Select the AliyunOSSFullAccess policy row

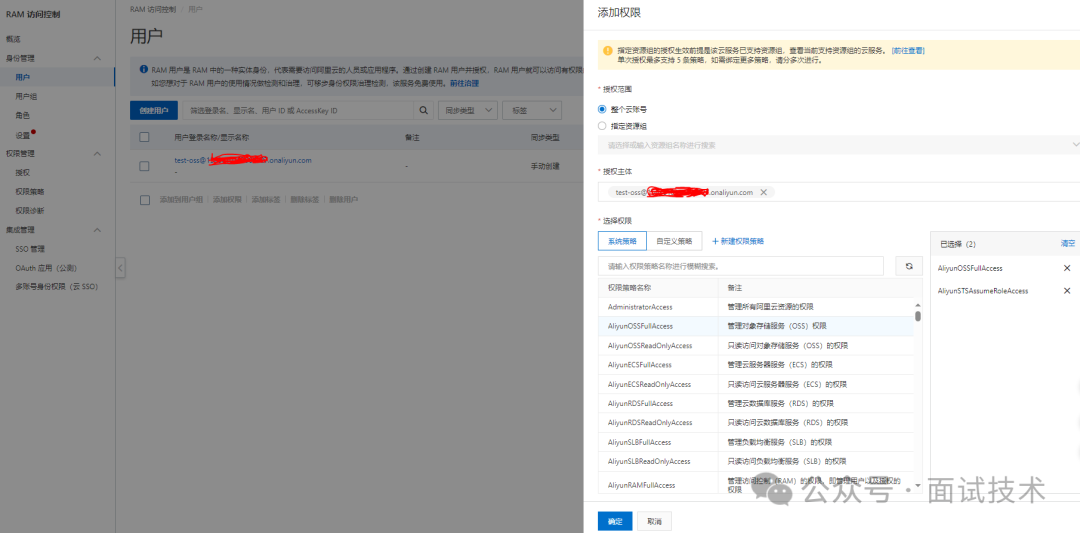(756, 326)
